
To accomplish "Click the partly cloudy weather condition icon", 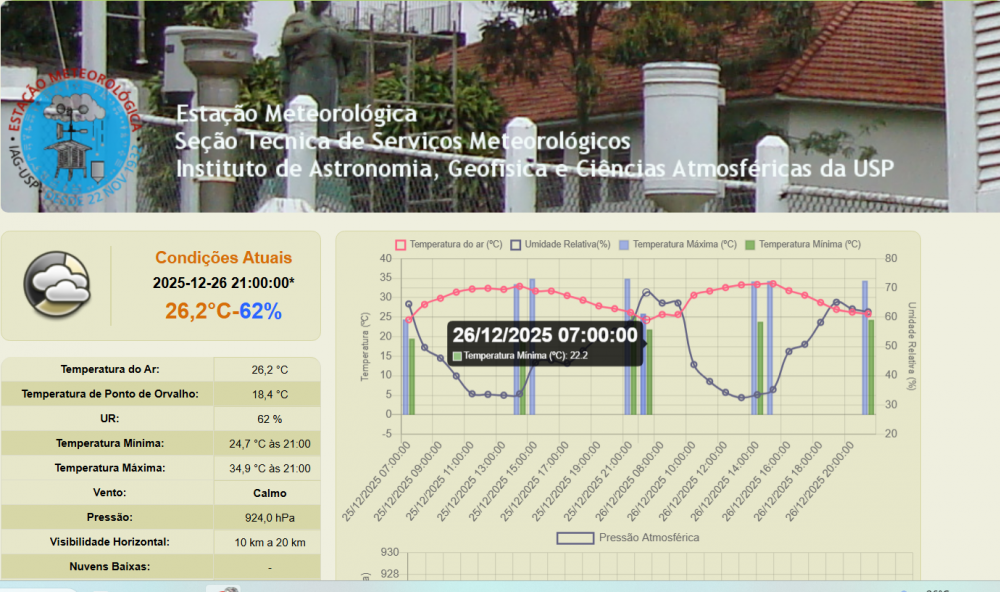I will (56, 285).
